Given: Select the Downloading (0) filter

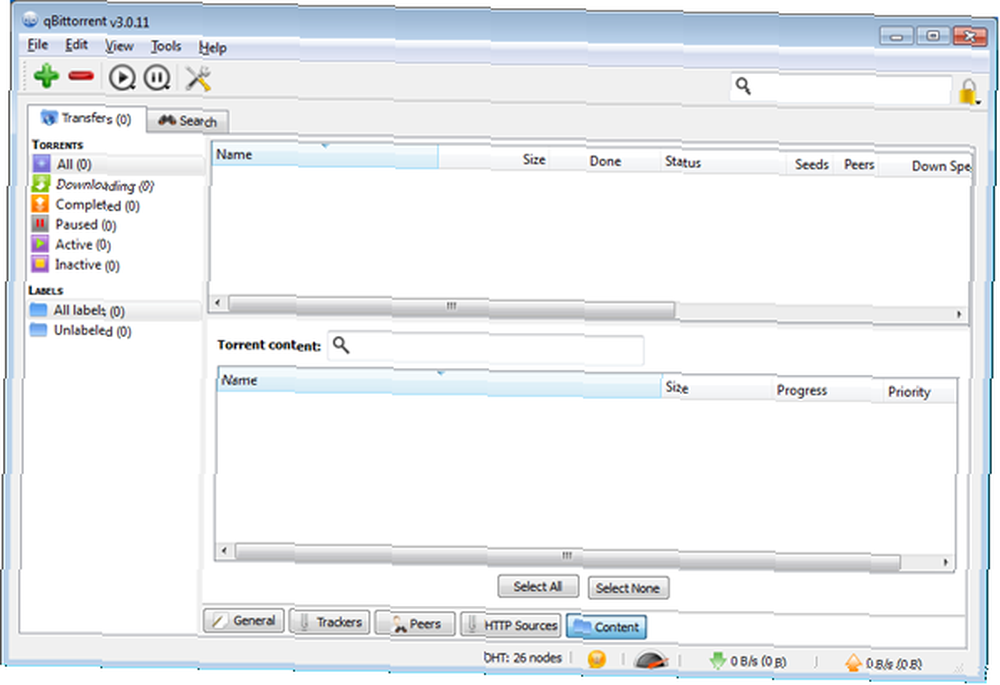Looking at the screenshot, I should click(105, 185).
